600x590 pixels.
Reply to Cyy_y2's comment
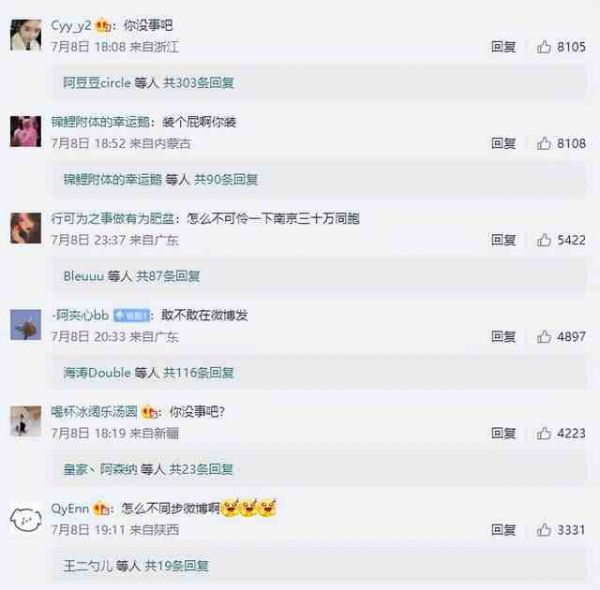(x=503, y=47)
